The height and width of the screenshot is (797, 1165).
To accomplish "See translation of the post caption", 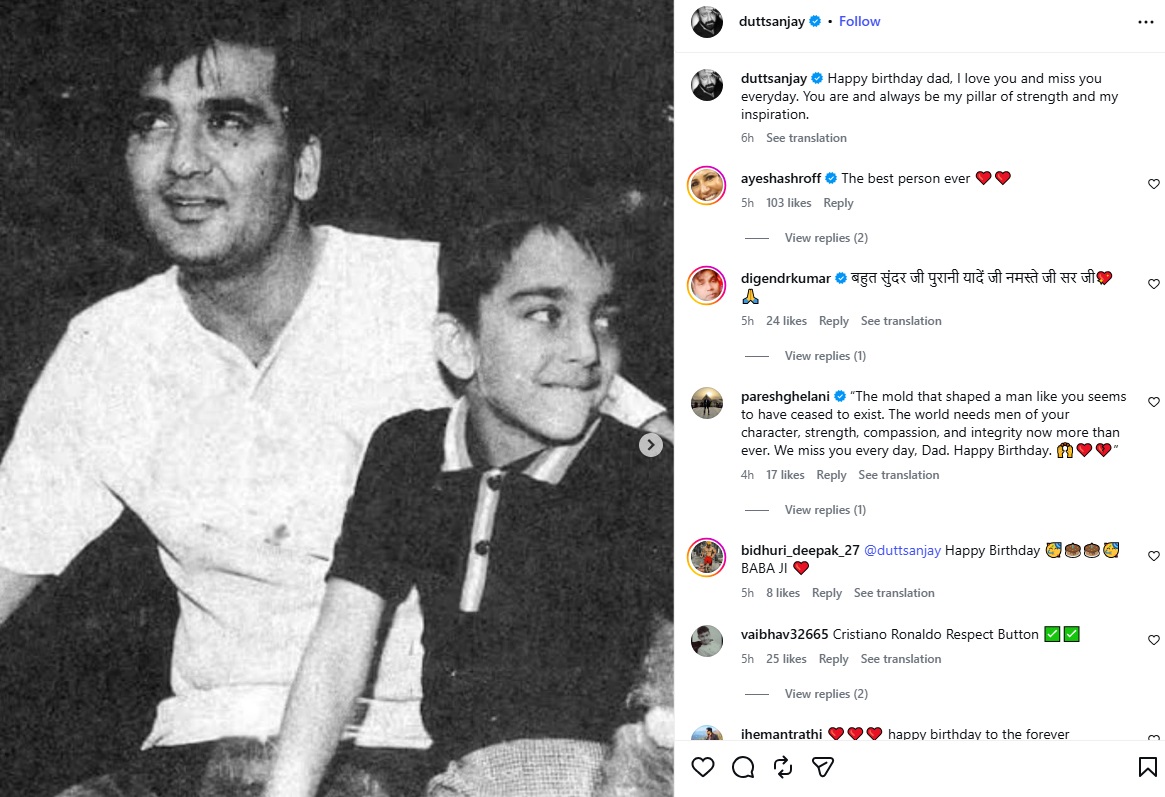I will pyautogui.click(x=806, y=138).
